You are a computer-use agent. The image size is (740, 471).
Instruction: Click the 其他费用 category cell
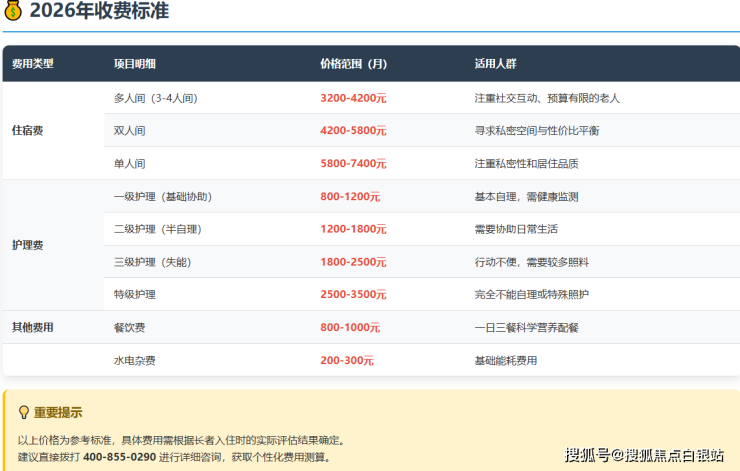point(33,327)
